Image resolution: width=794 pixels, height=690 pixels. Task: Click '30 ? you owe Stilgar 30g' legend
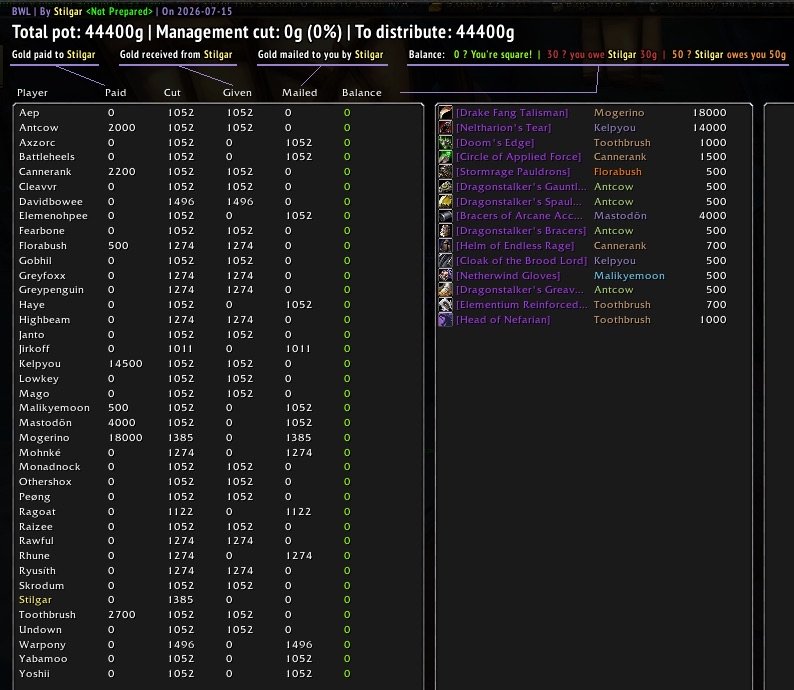602,54
